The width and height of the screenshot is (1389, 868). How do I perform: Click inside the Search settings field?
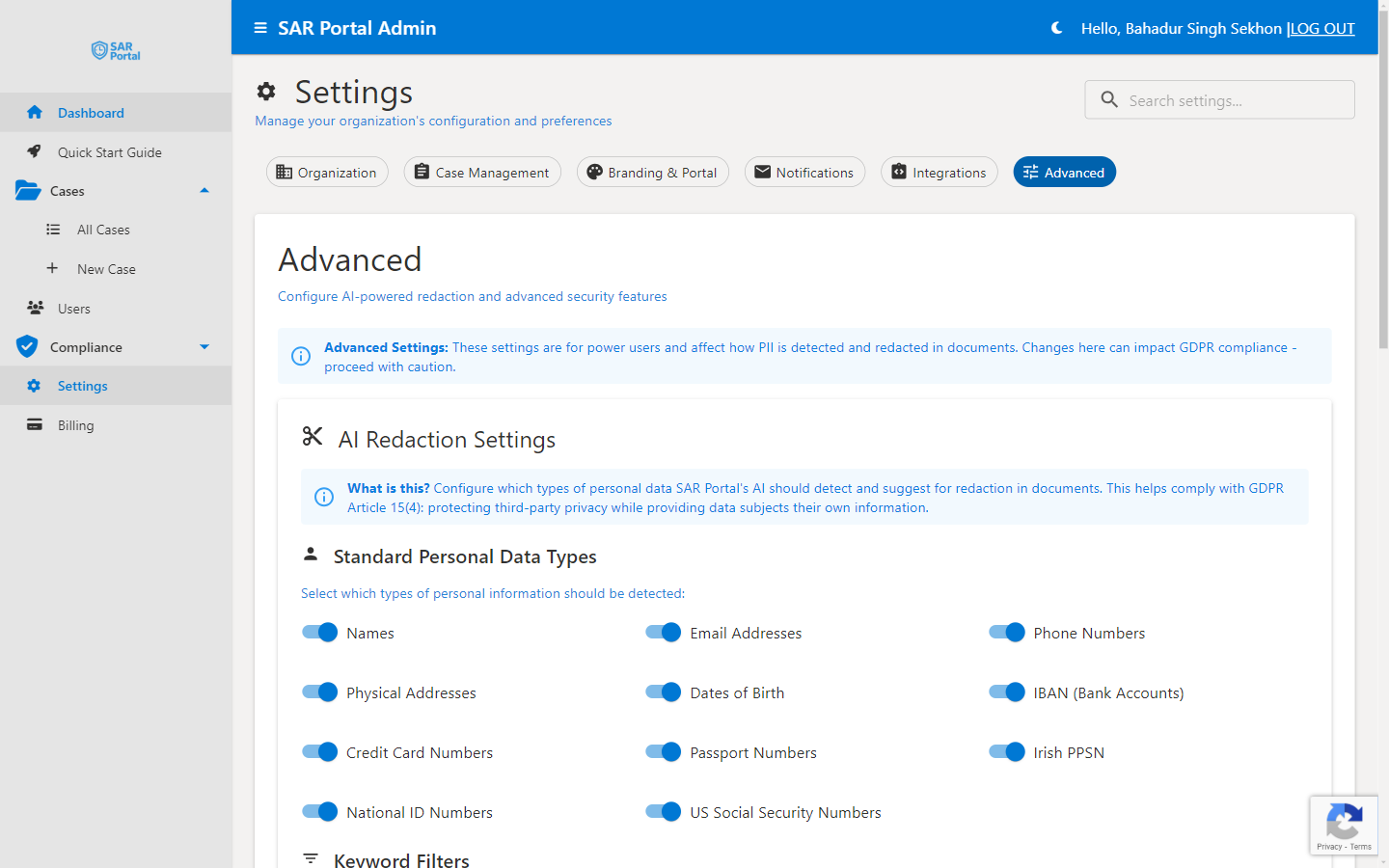click(x=1219, y=99)
